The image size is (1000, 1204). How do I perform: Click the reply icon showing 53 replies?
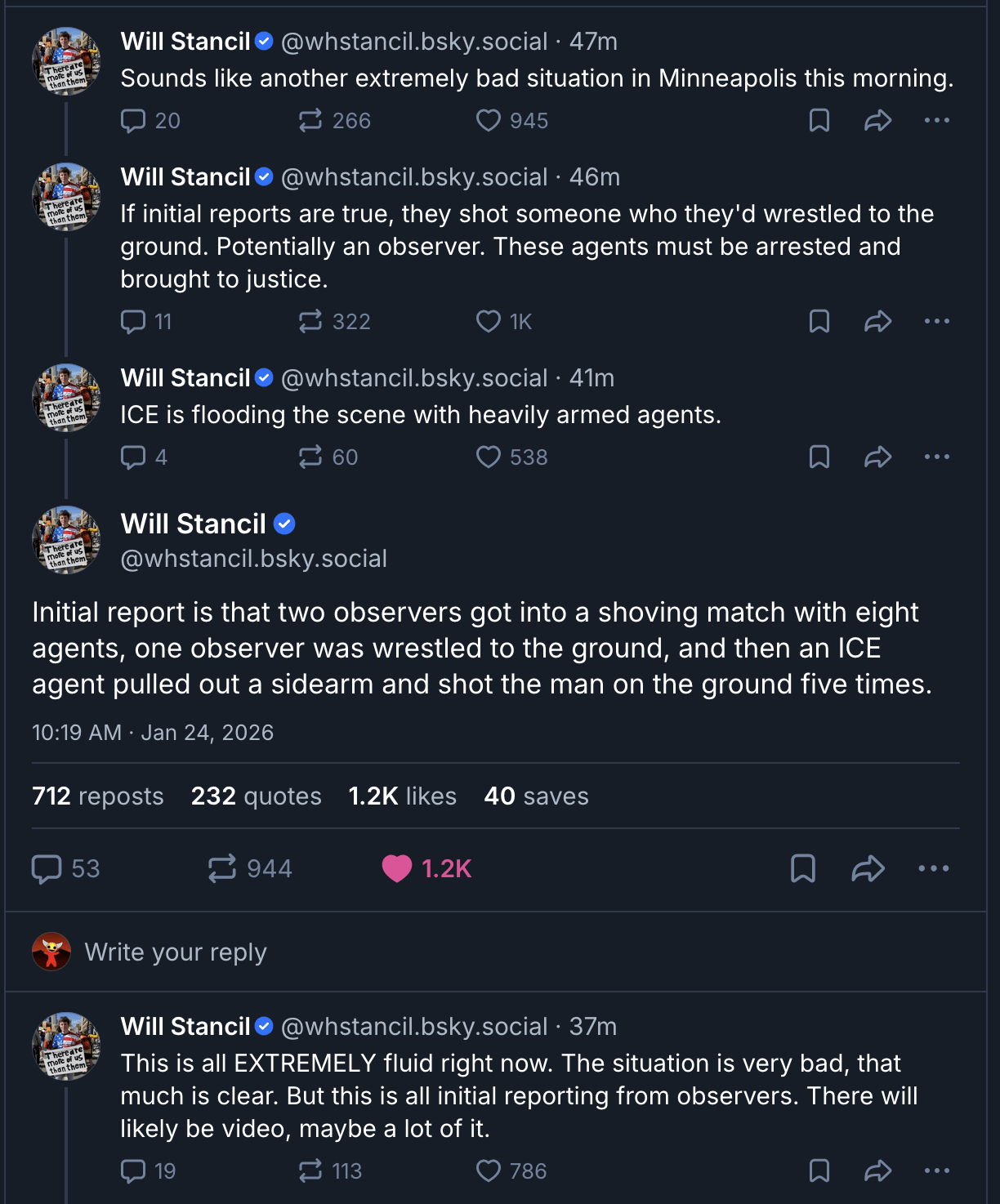(47, 868)
